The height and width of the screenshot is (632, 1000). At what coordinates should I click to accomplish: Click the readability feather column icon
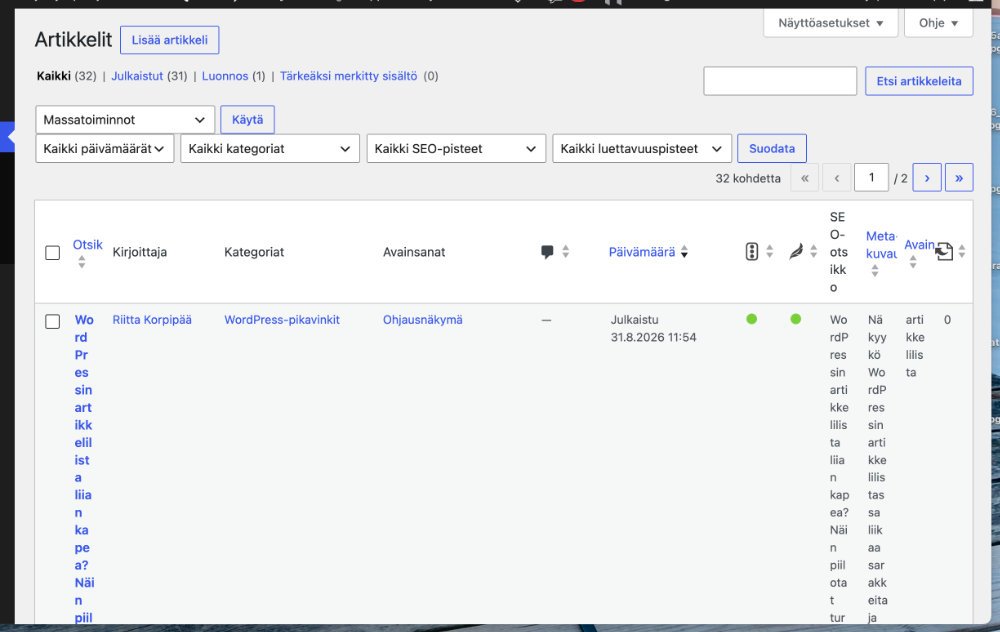click(x=796, y=251)
